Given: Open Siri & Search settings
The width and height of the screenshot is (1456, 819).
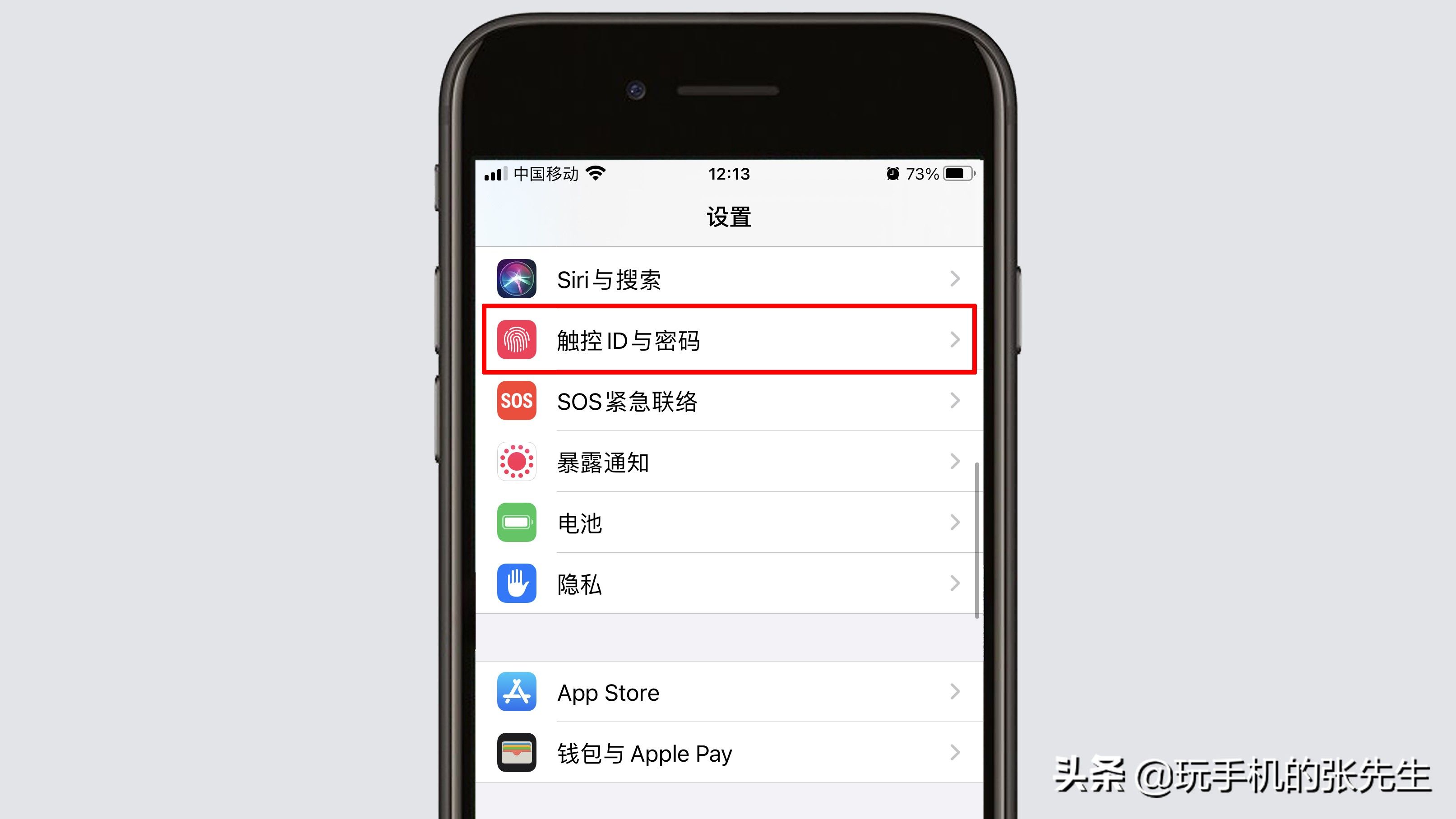Looking at the screenshot, I should [x=728, y=279].
